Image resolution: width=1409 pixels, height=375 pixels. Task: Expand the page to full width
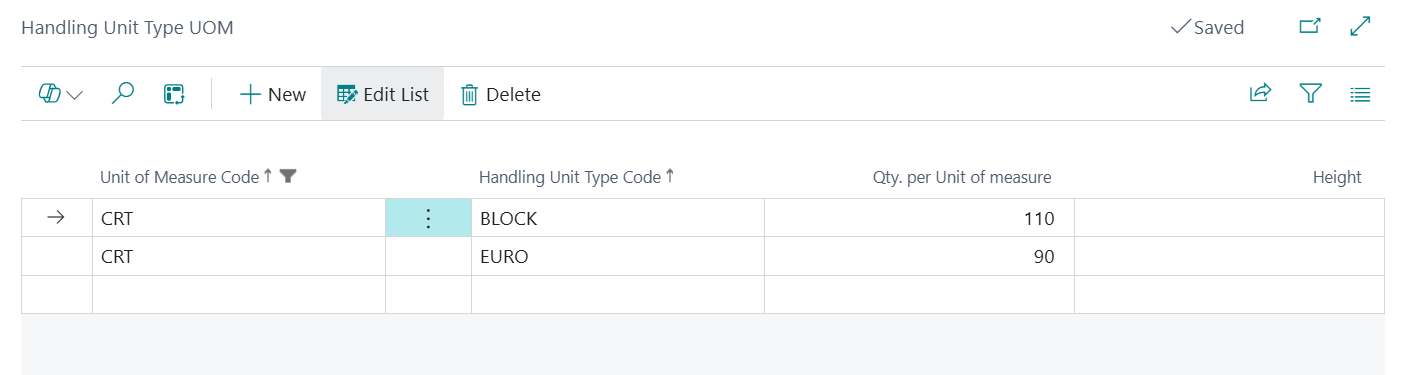click(1360, 27)
